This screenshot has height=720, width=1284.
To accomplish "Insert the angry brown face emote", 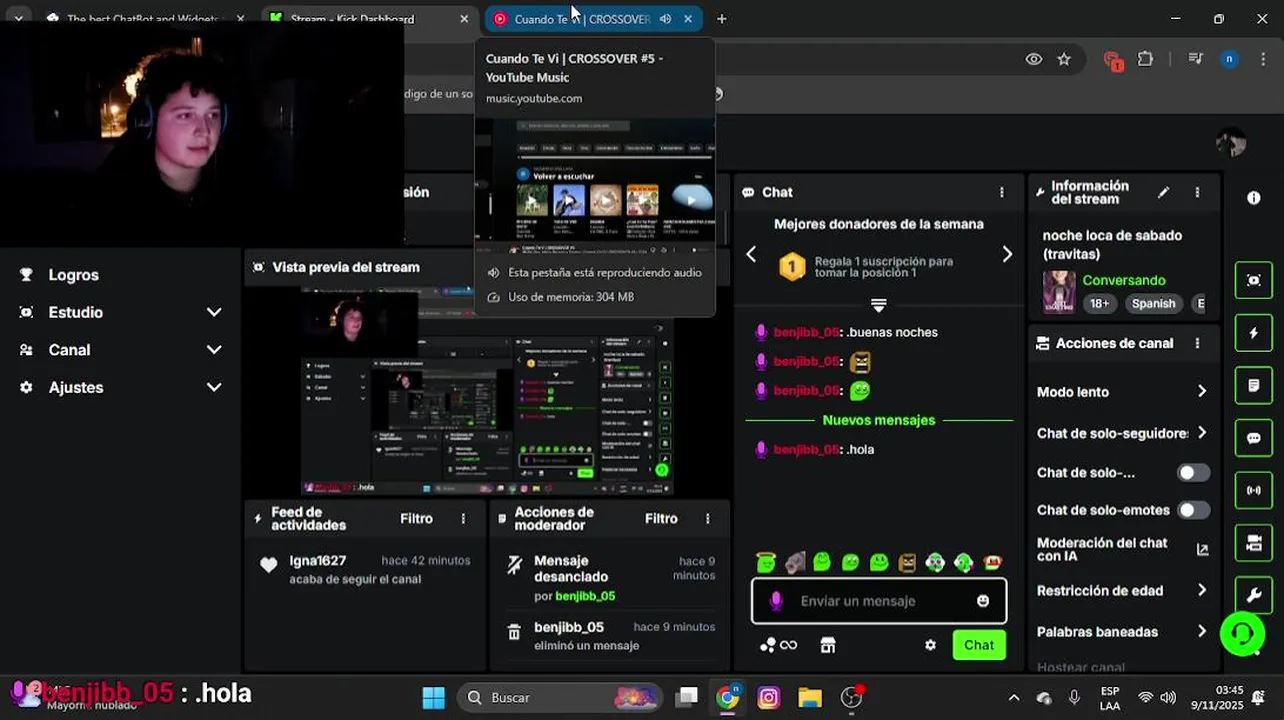I will [x=907, y=563].
